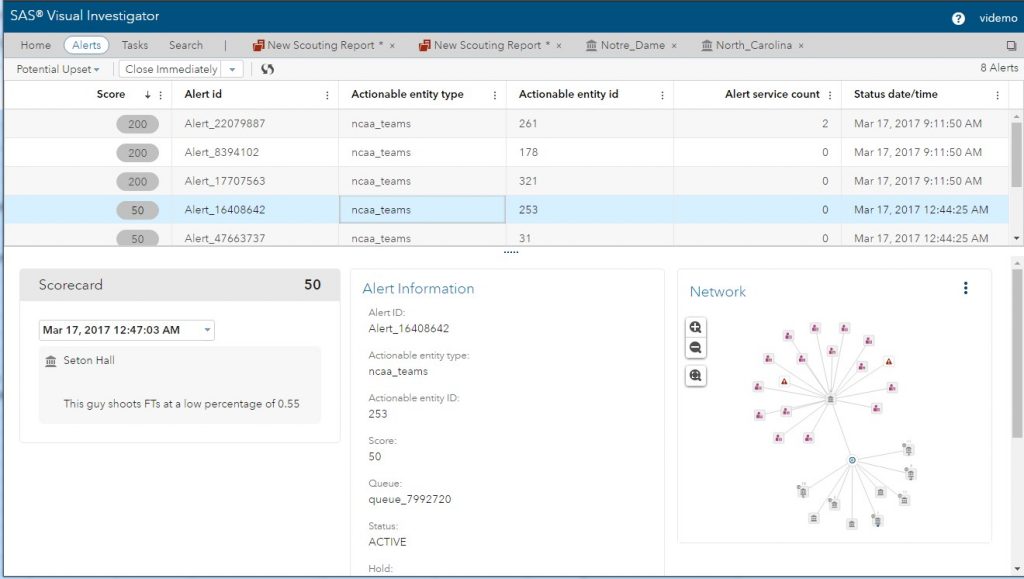Click the window restore icon below videmo
1024x579 pixels.
coord(1011,45)
